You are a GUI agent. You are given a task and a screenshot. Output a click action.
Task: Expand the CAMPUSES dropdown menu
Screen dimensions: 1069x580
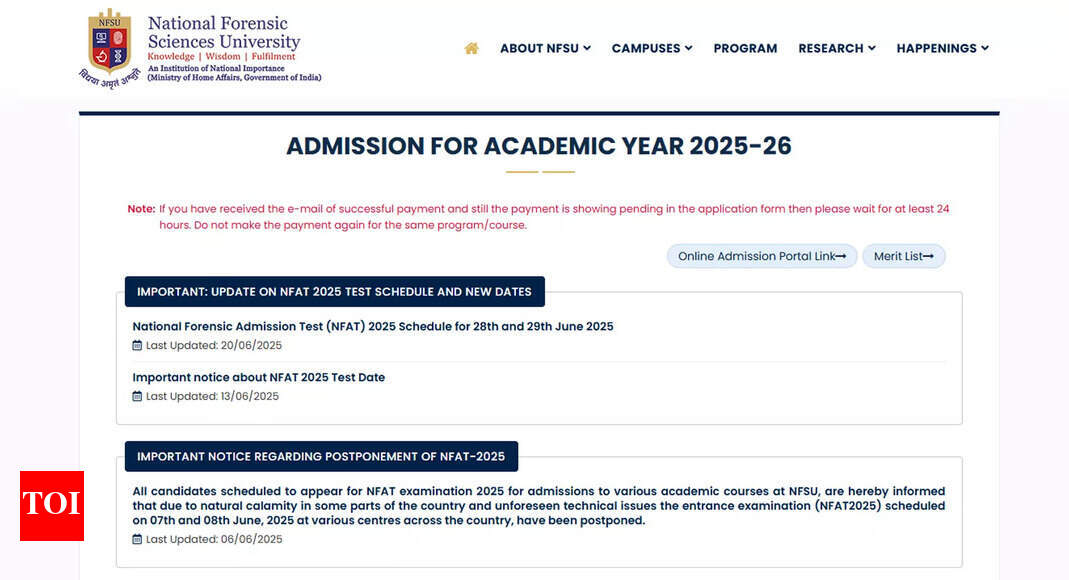[652, 48]
